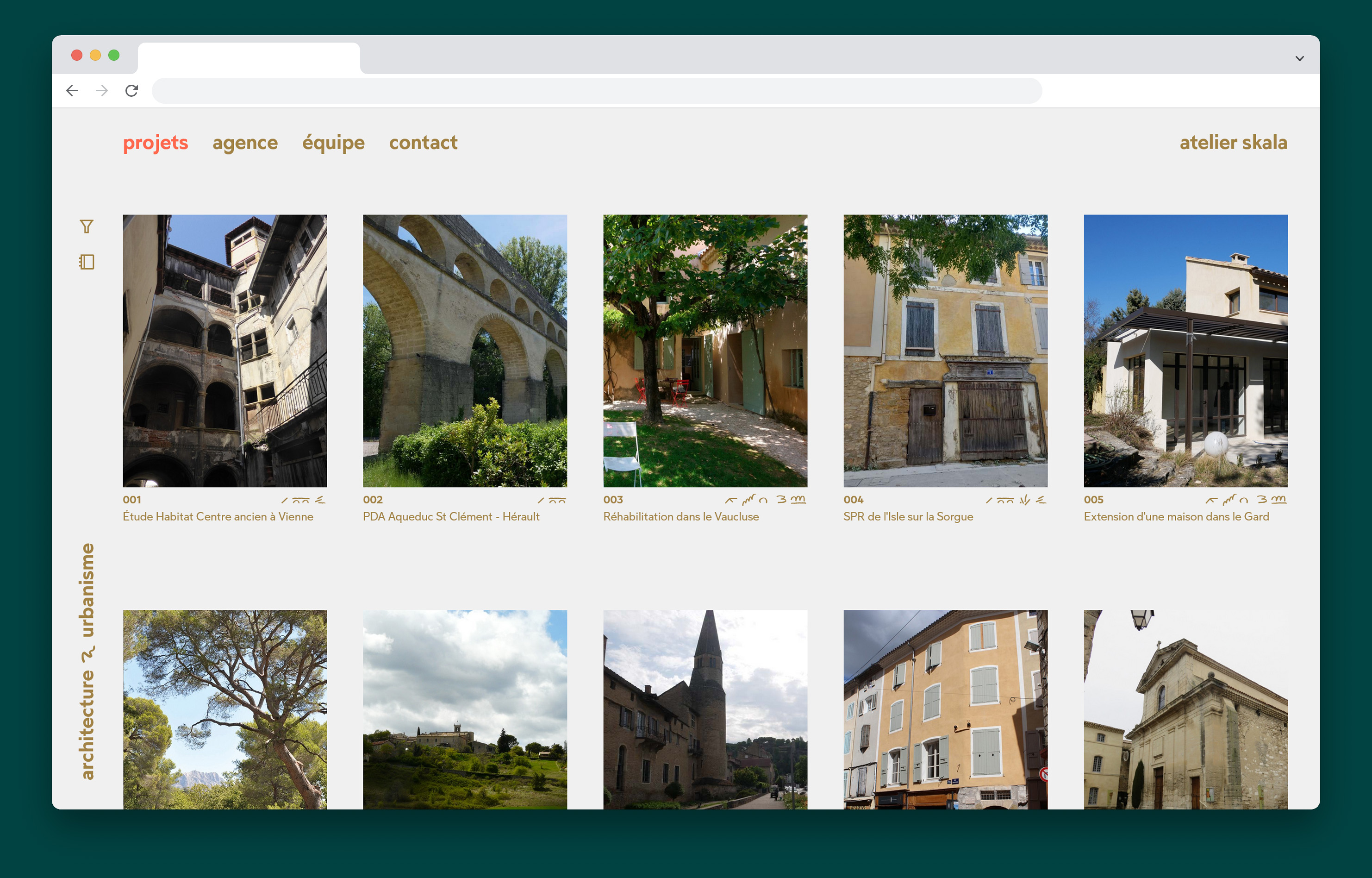Select the blank active browser tab

pyautogui.click(x=249, y=57)
